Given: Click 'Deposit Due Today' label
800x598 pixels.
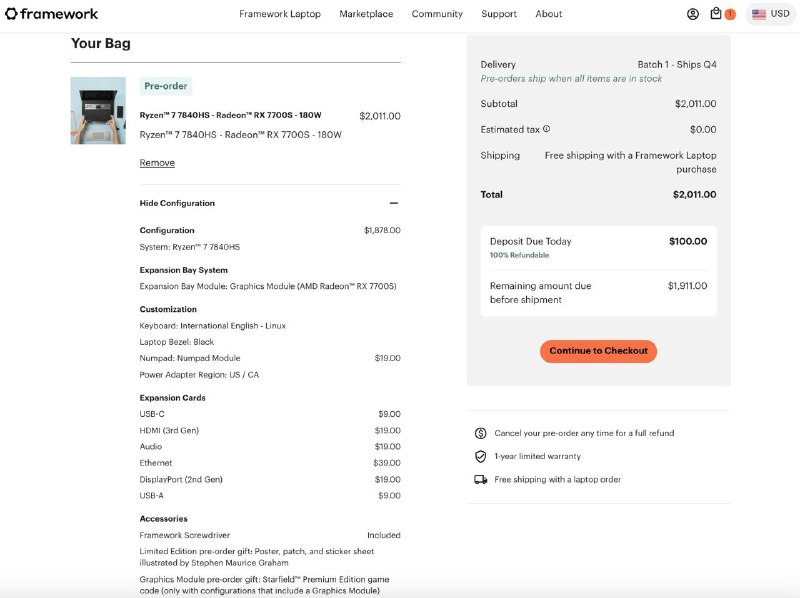Looking at the screenshot, I should [531, 241].
